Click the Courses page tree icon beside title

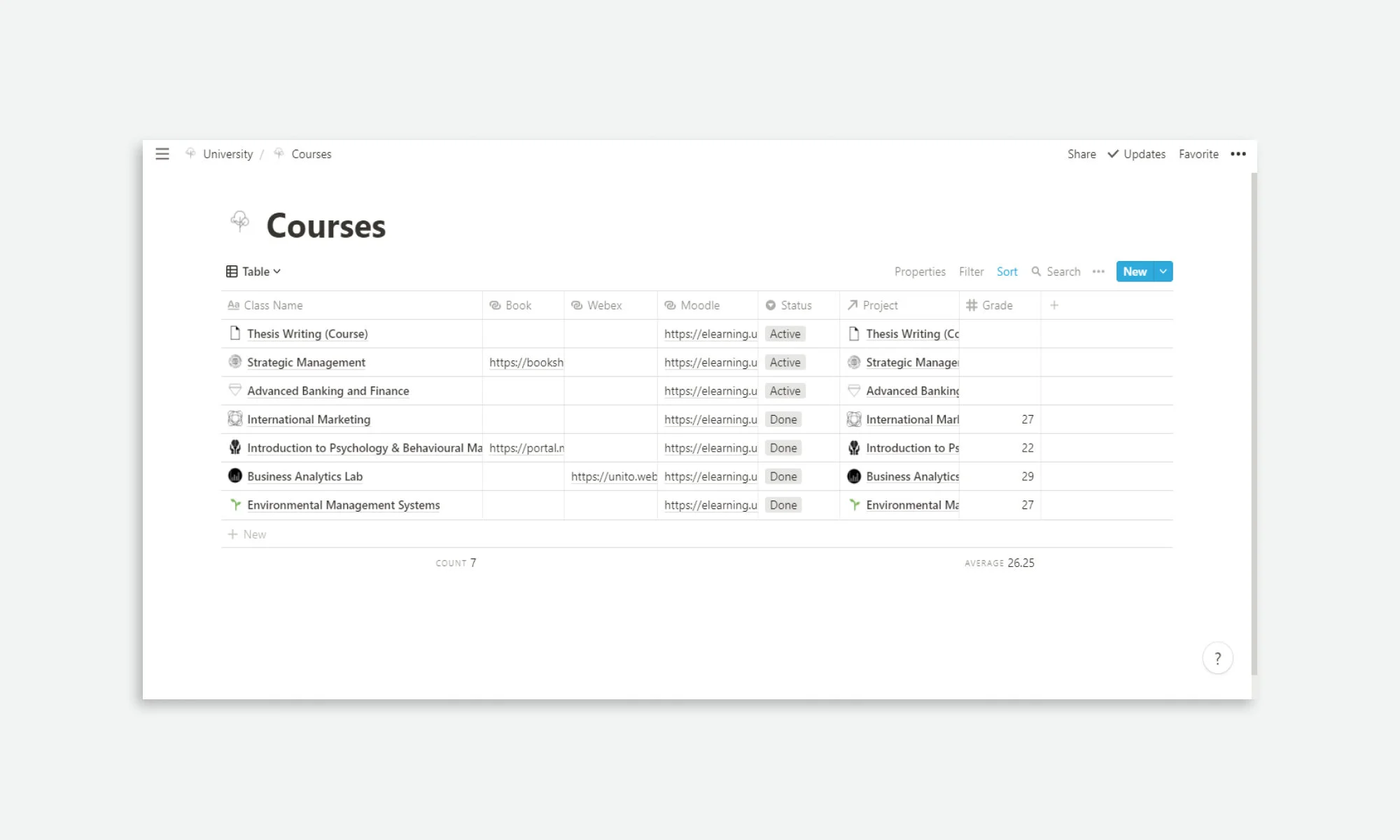click(240, 222)
